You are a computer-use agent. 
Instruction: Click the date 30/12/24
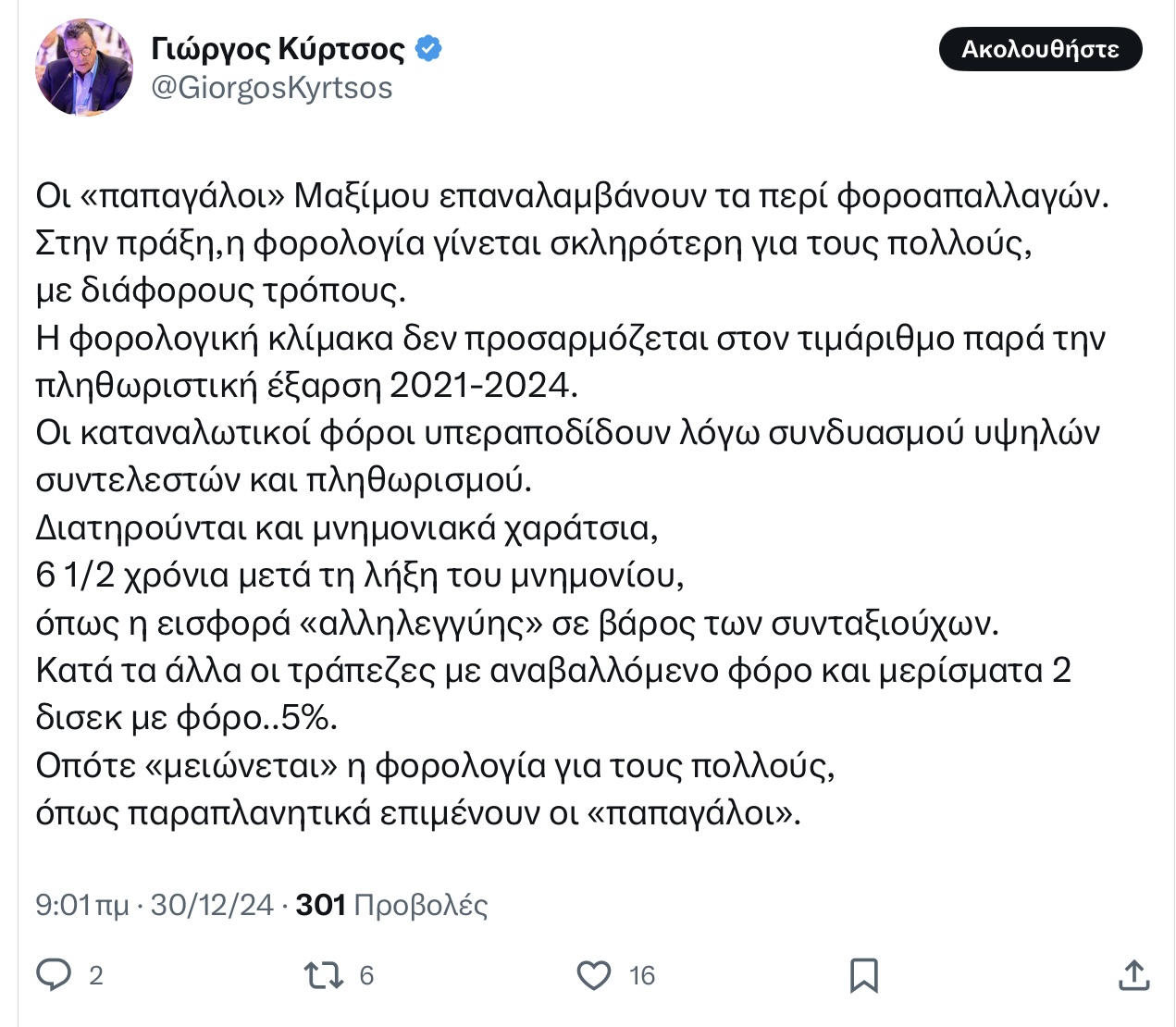pos(212,904)
